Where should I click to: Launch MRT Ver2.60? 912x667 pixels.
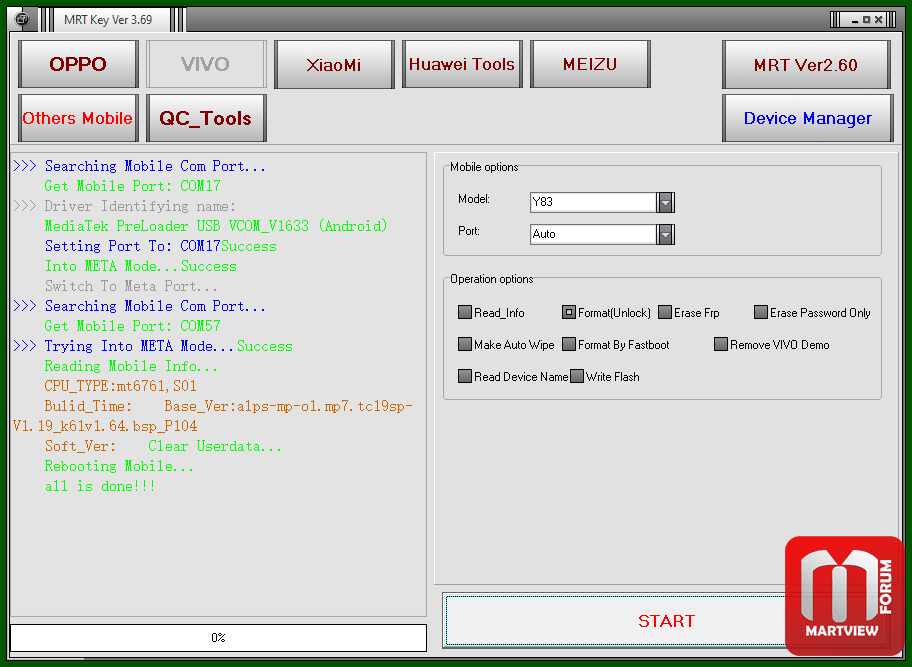pos(806,65)
